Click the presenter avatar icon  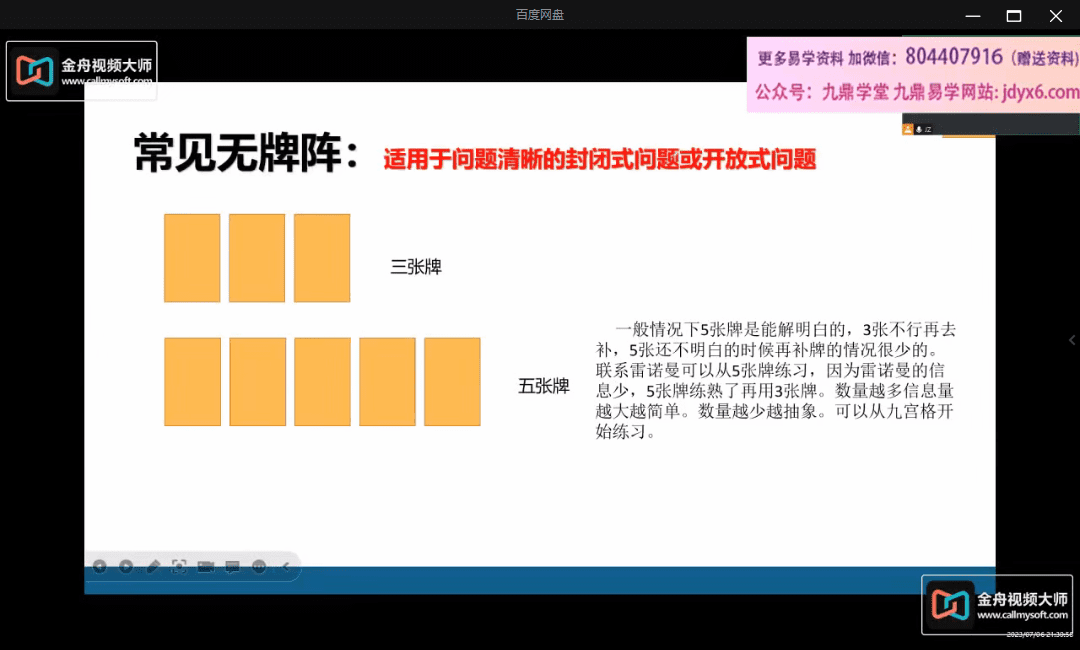point(908,129)
